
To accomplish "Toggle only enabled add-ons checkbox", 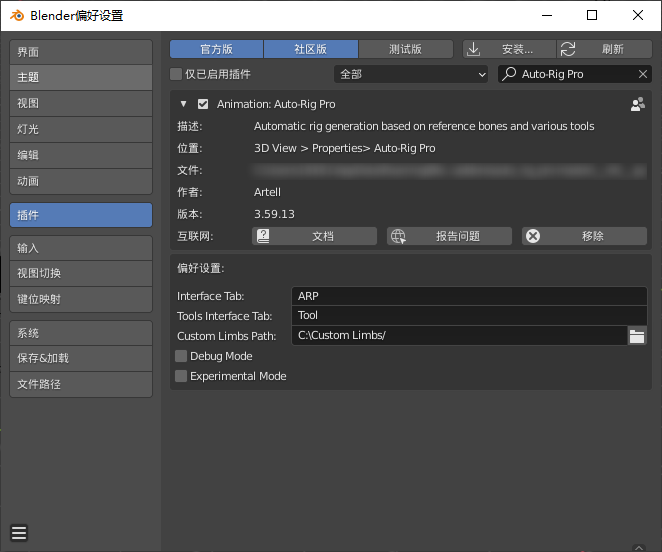I will click(176, 74).
